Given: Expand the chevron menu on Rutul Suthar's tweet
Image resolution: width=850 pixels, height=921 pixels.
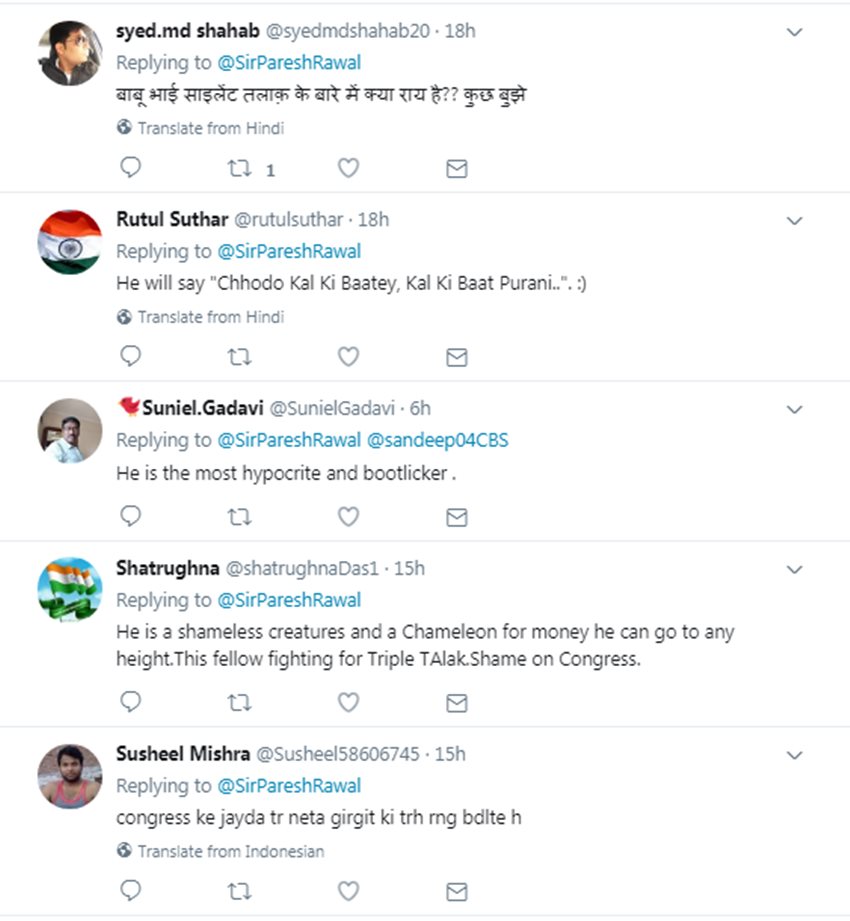Looking at the screenshot, I should pos(795,220).
